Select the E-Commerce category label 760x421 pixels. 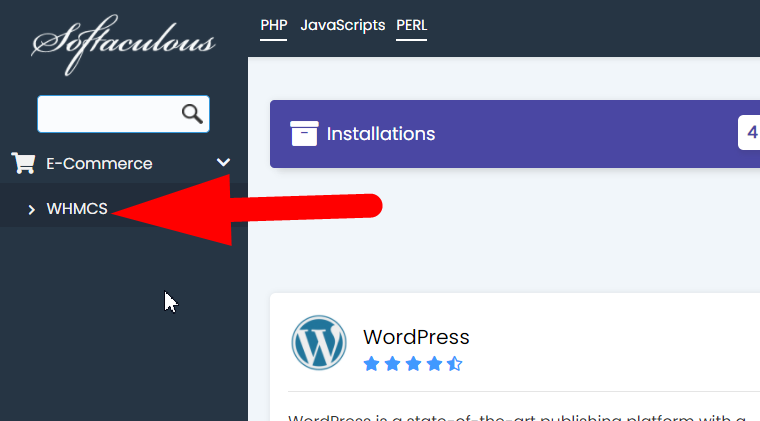[99, 164]
